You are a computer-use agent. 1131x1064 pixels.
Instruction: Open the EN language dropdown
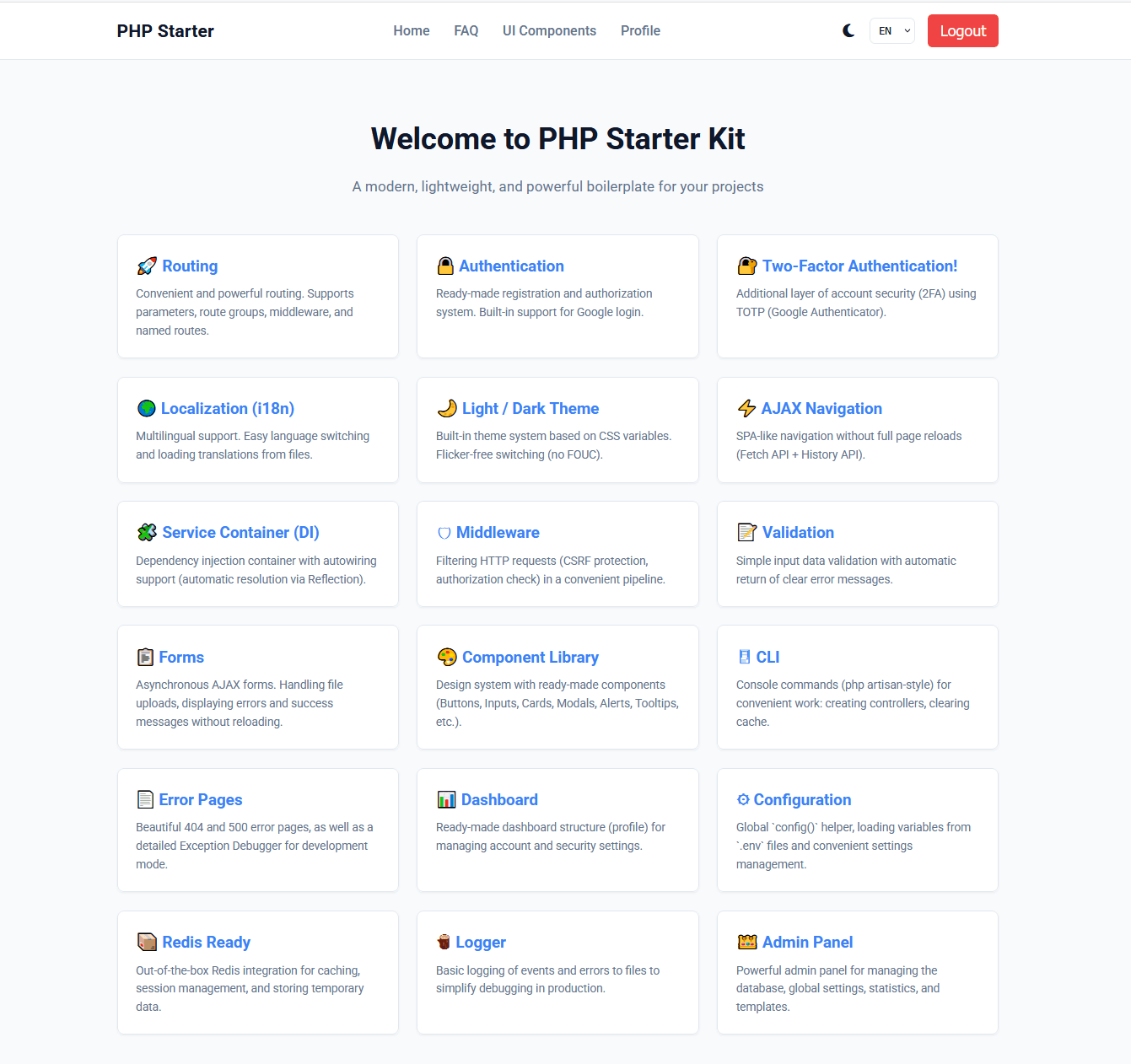[x=892, y=31]
